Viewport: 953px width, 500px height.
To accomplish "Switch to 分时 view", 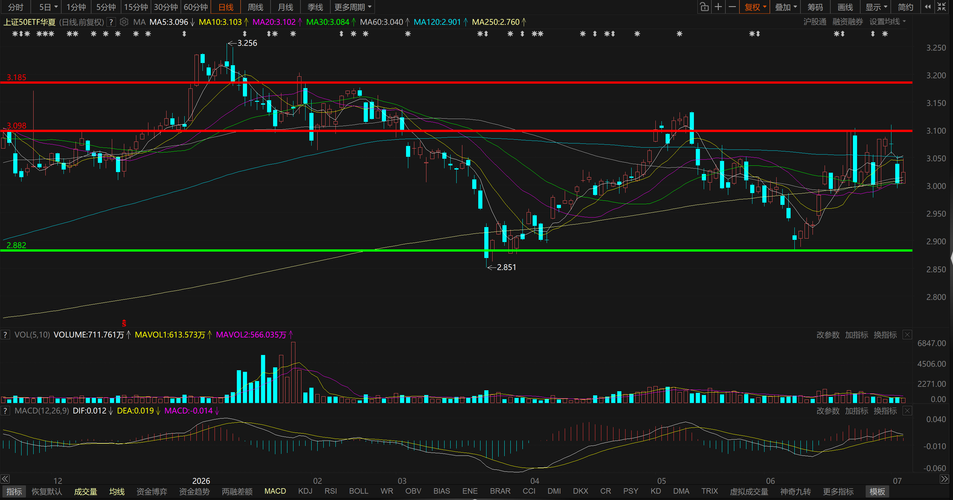I will pos(16,7).
